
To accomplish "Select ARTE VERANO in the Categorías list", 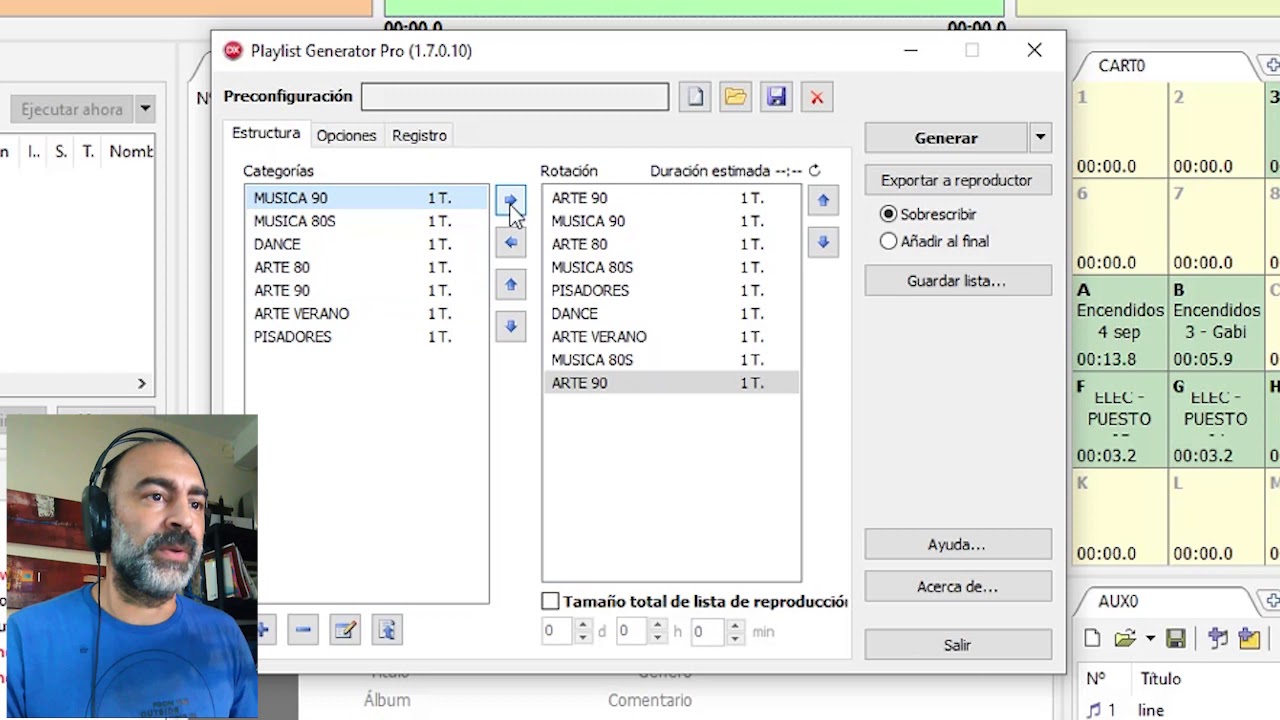I will tap(366, 313).
